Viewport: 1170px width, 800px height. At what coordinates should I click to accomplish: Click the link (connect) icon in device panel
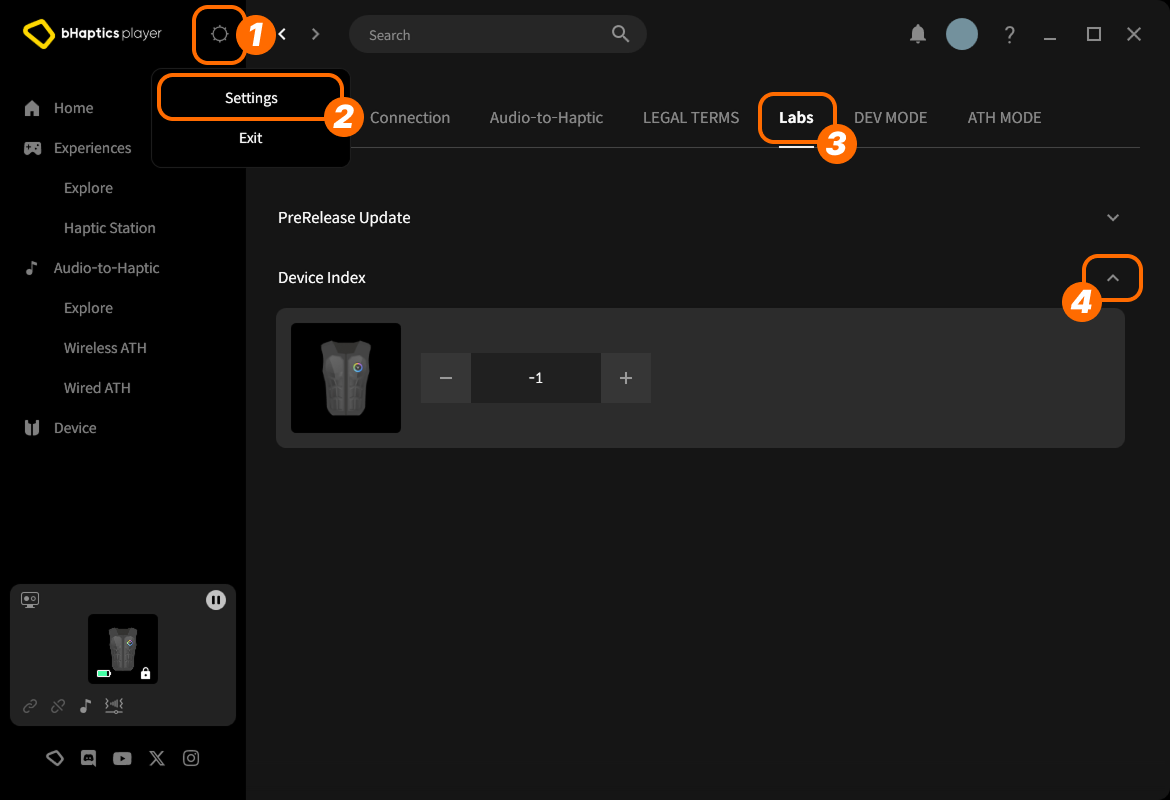(30, 706)
